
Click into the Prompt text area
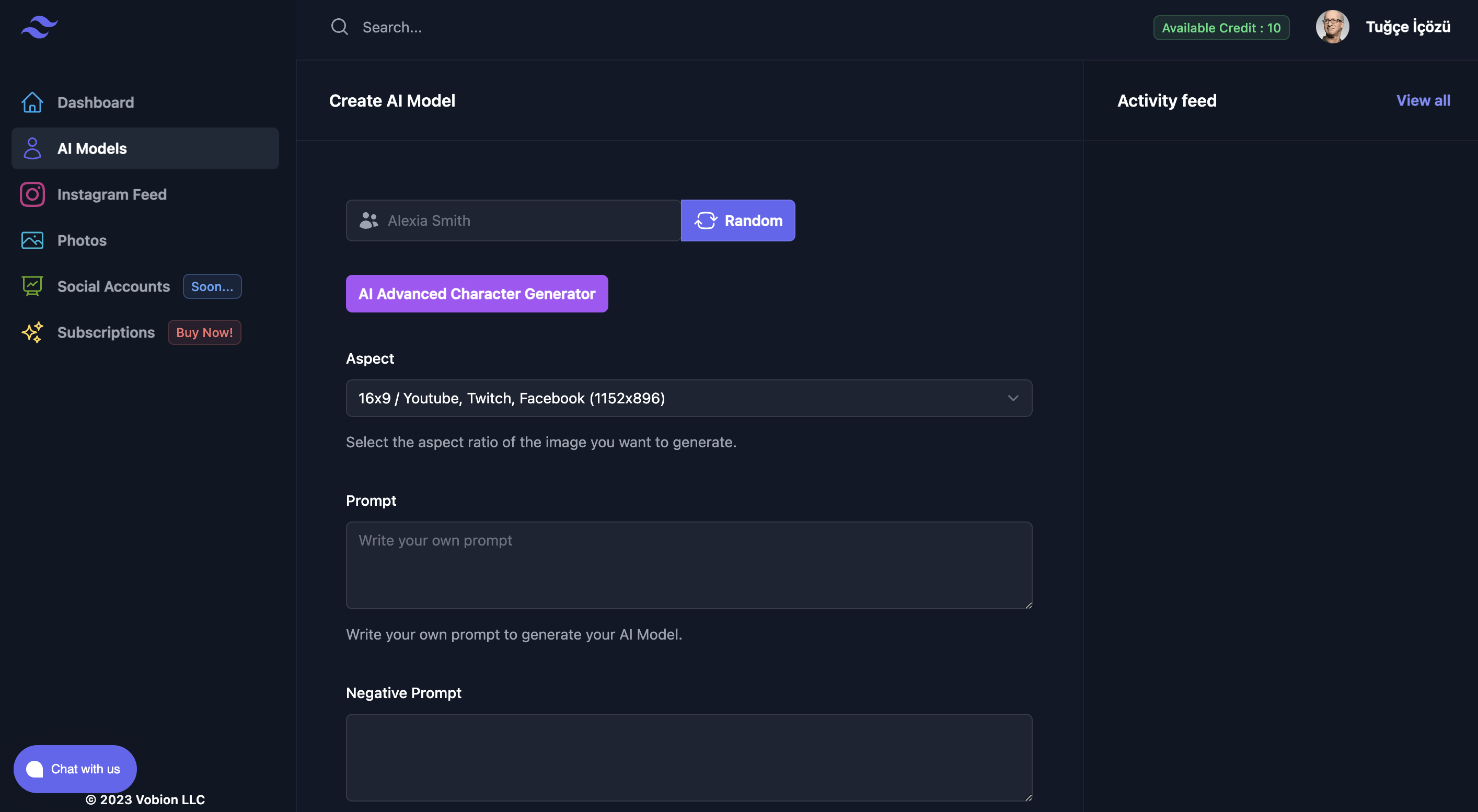(688, 565)
